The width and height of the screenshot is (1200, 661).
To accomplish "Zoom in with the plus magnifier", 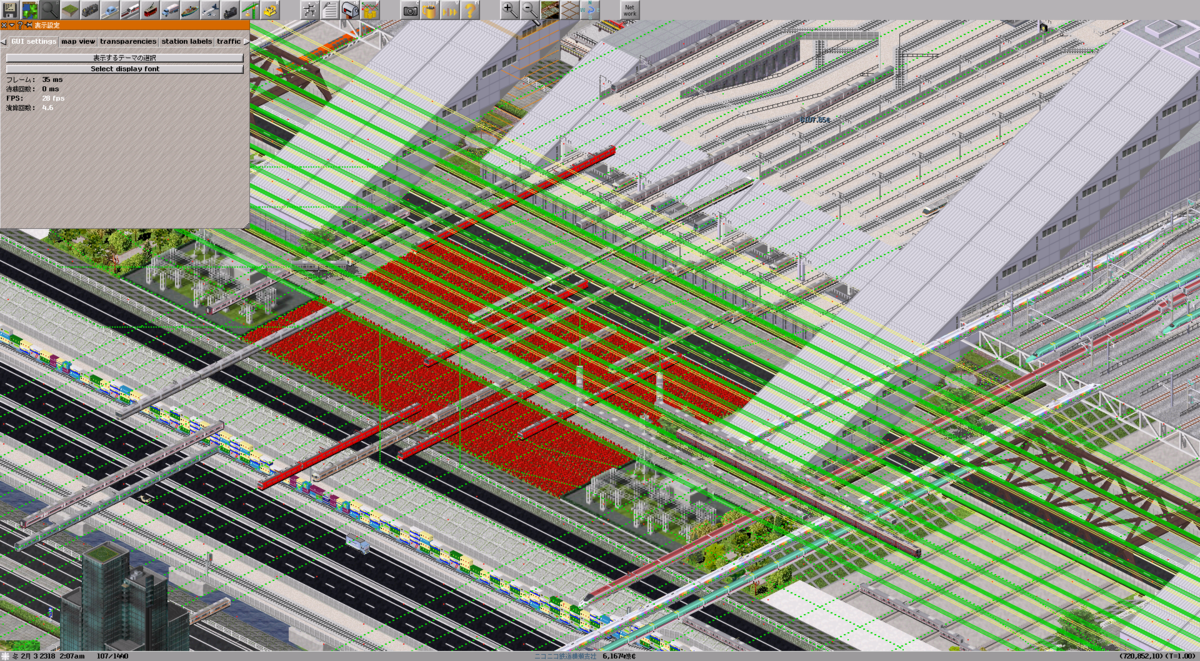I will coord(509,10).
